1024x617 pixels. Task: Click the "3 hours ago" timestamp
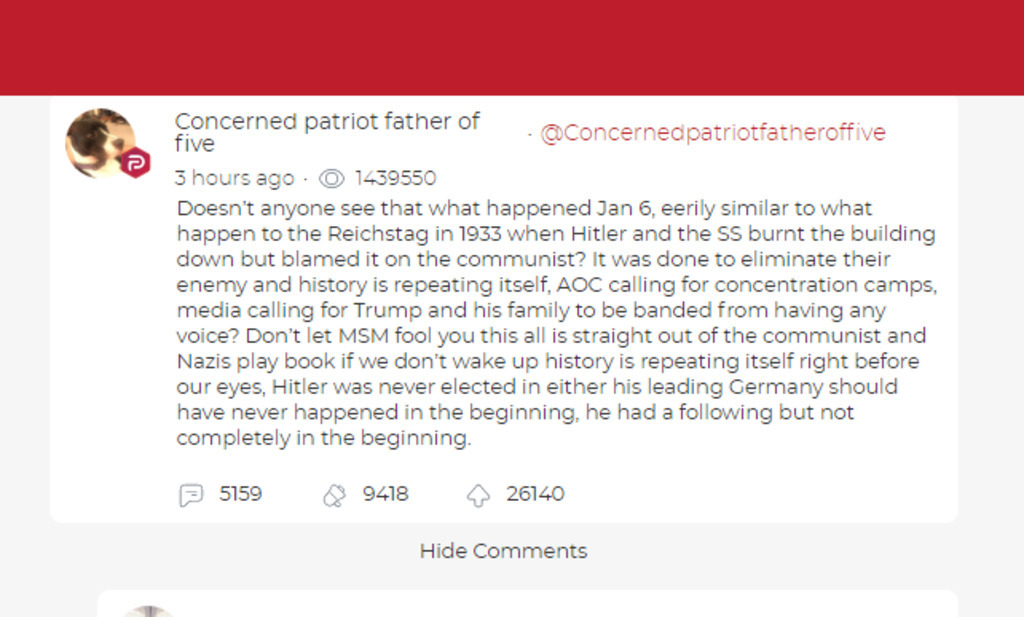point(234,179)
